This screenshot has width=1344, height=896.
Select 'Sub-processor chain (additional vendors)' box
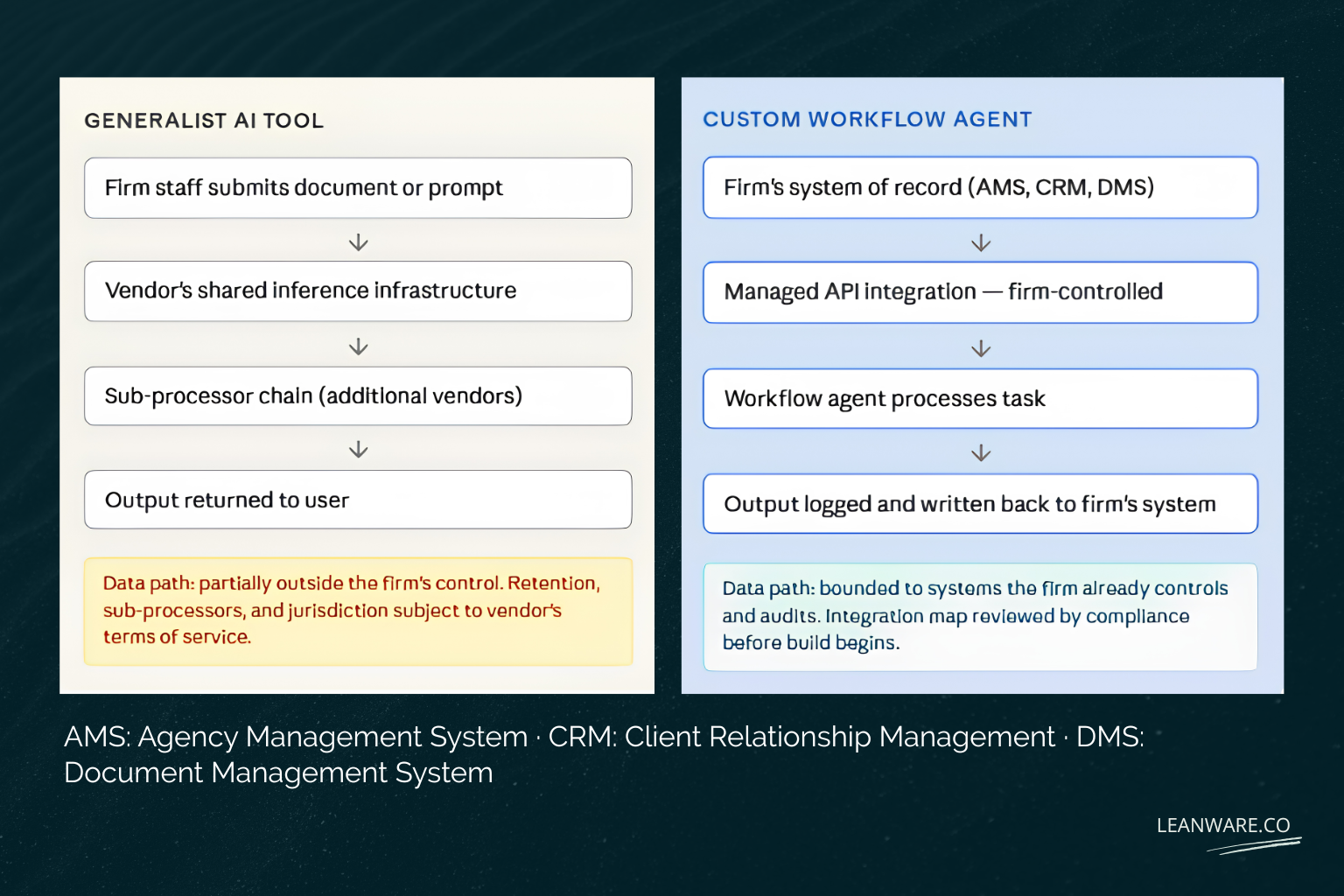point(358,396)
